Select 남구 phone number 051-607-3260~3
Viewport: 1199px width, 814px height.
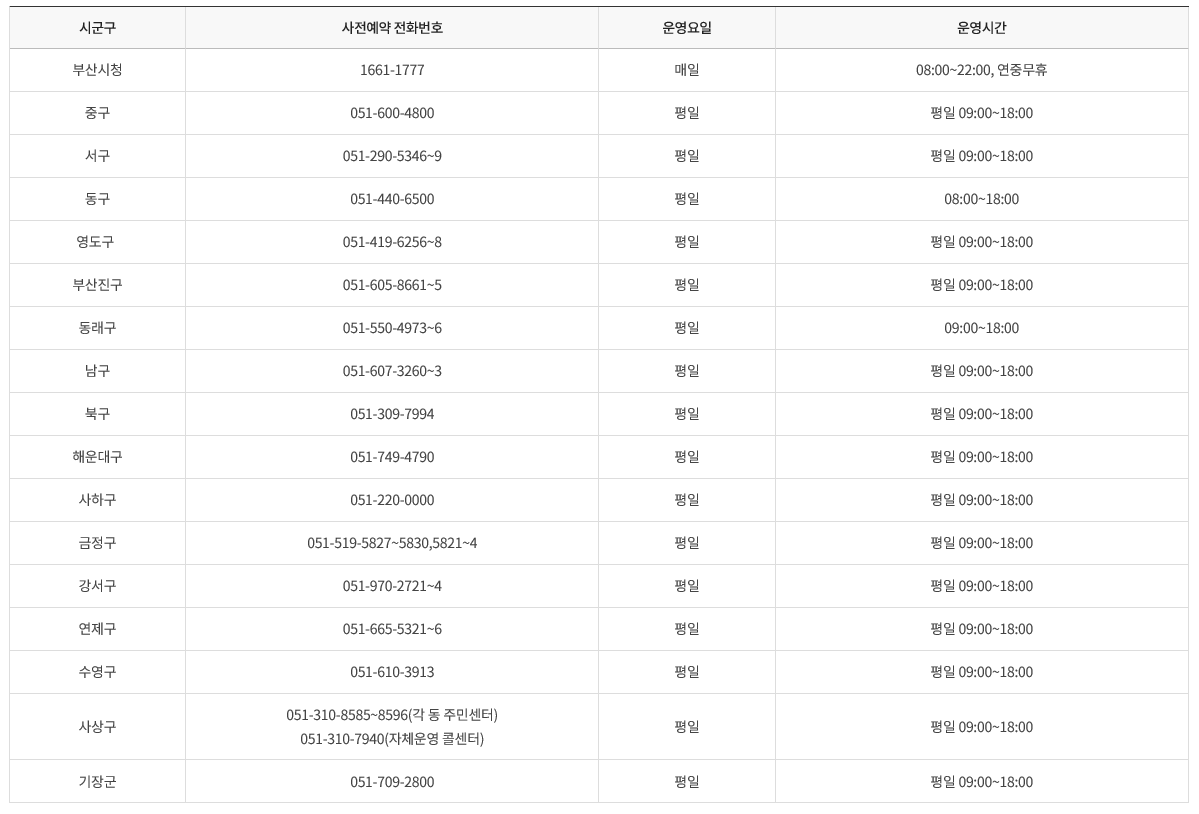click(392, 372)
